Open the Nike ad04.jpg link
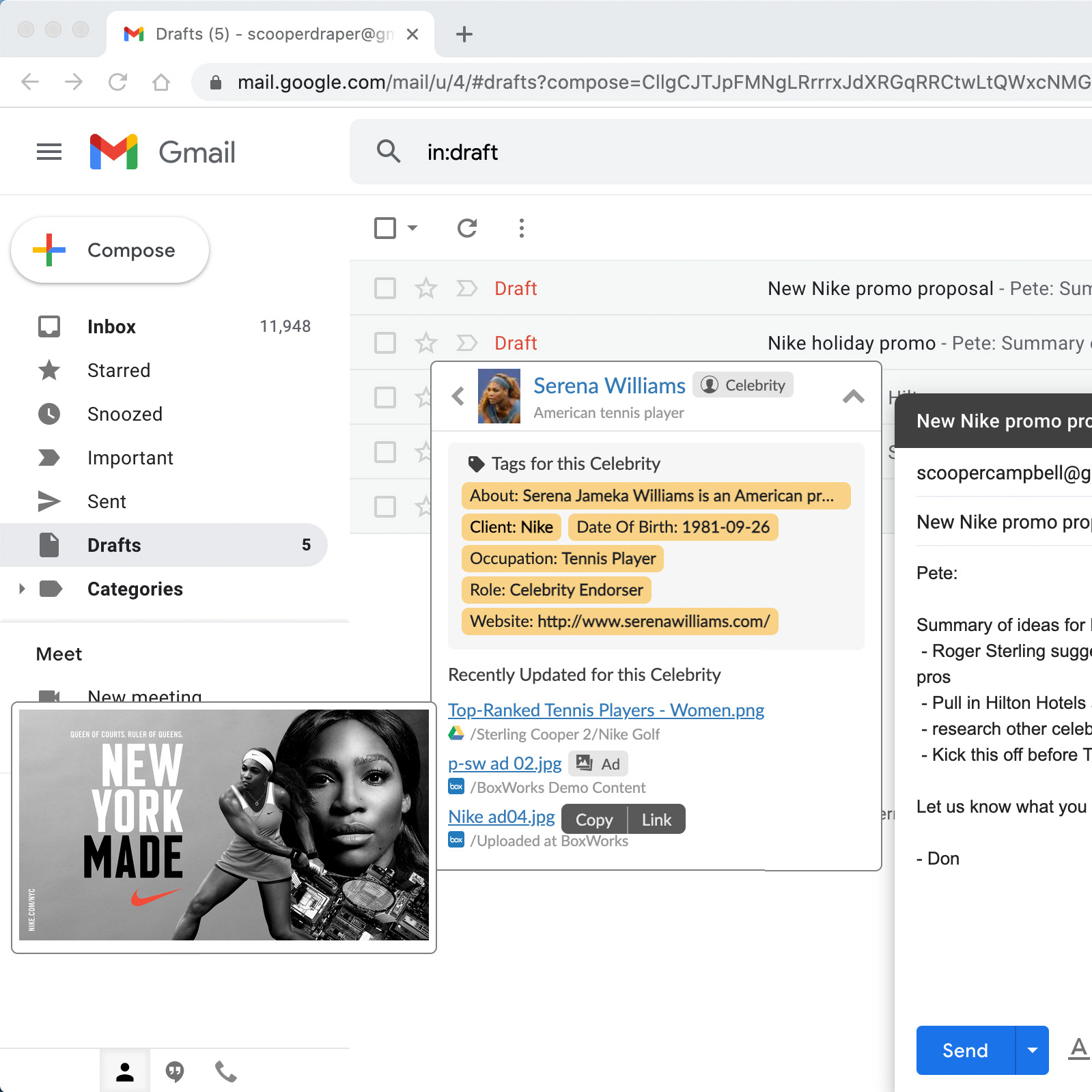 (501, 817)
